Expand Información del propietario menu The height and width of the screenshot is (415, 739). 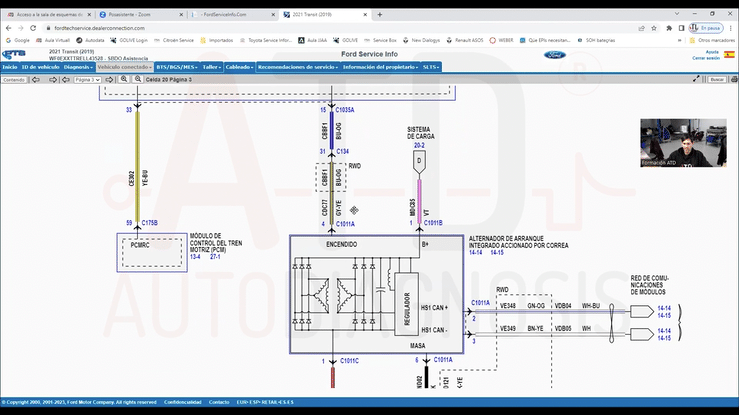pyautogui.click(x=380, y=67)
